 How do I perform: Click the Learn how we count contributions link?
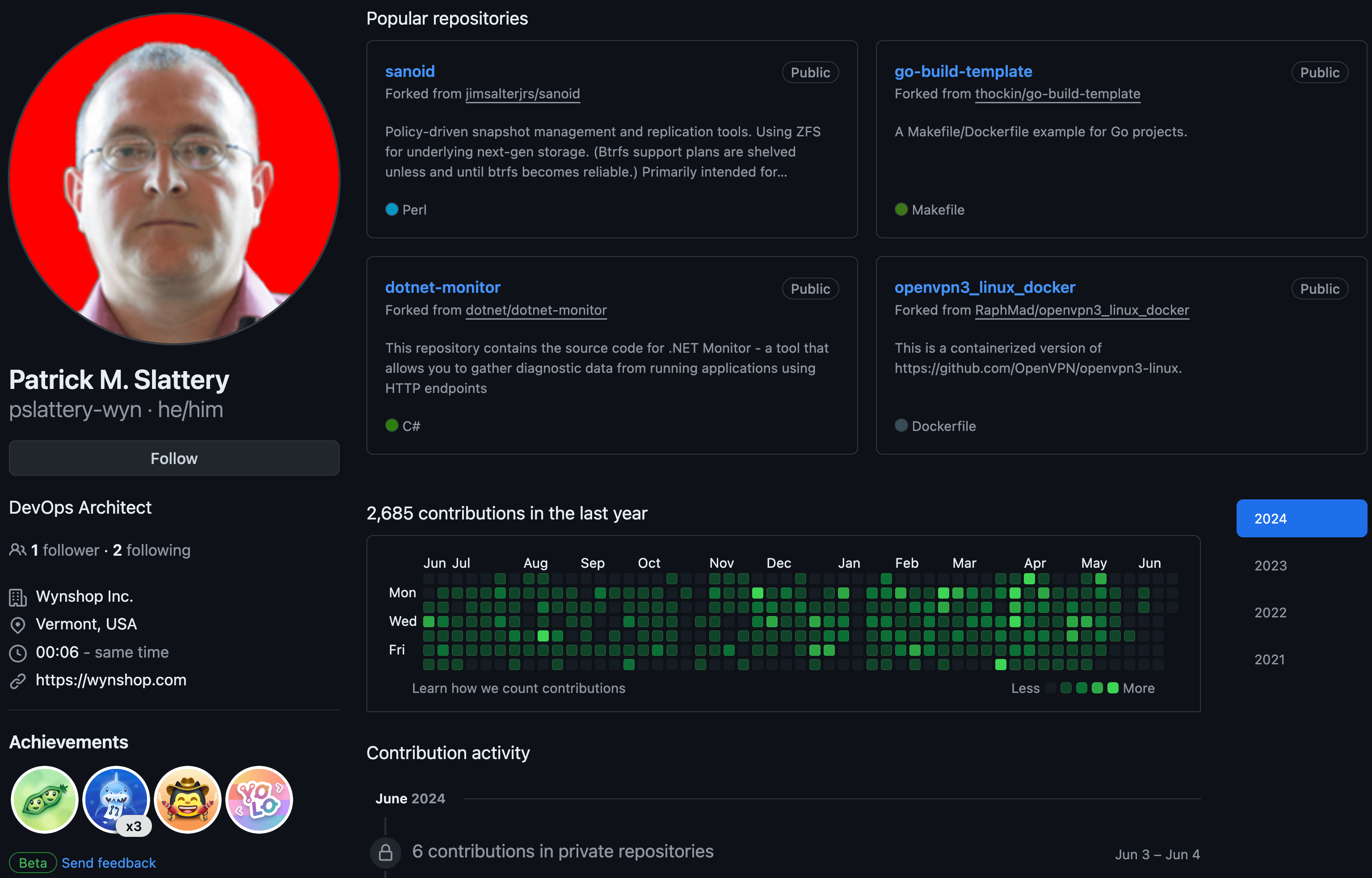click(518, 688)
